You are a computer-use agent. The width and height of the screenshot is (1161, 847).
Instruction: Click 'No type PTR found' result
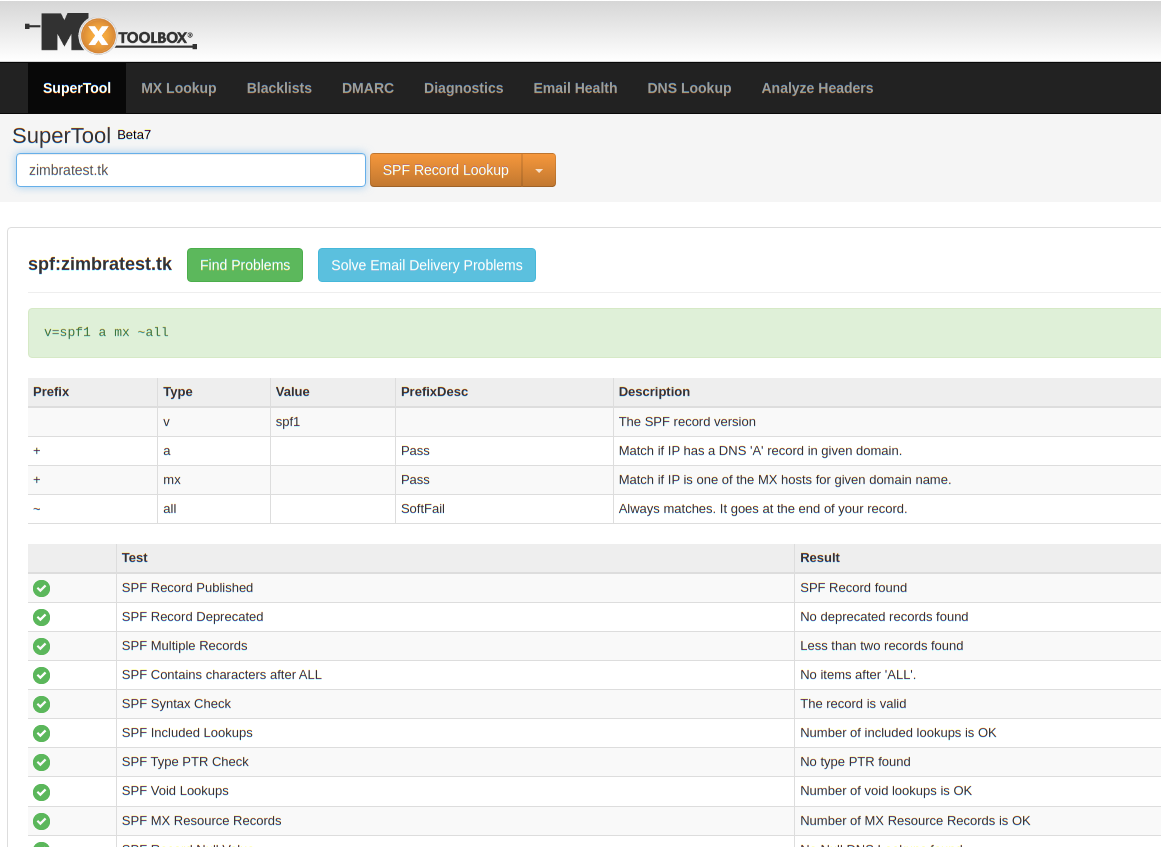pyautogui.click(x=855, y=762)
